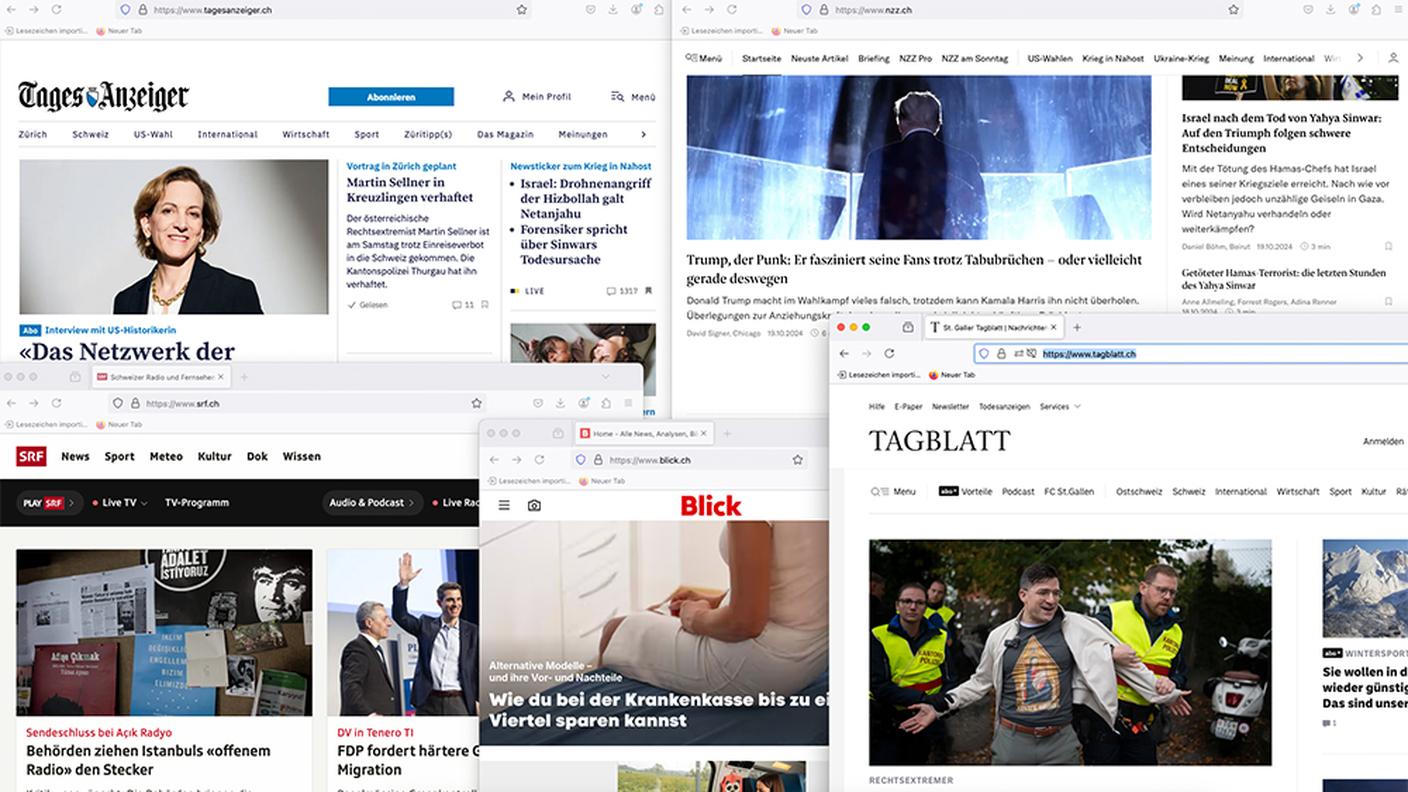Open the US-Historikerin portrait photo on Tages-Anzeiger
The image size is (1408, 792).
pyautogui.click(x=174, y=237)
